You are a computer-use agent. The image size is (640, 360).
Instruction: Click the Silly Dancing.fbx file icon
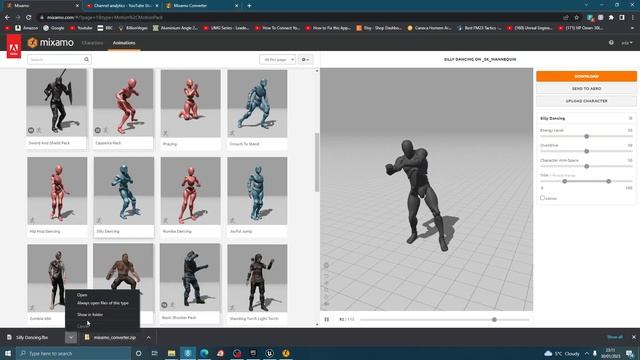coord(9,338)
